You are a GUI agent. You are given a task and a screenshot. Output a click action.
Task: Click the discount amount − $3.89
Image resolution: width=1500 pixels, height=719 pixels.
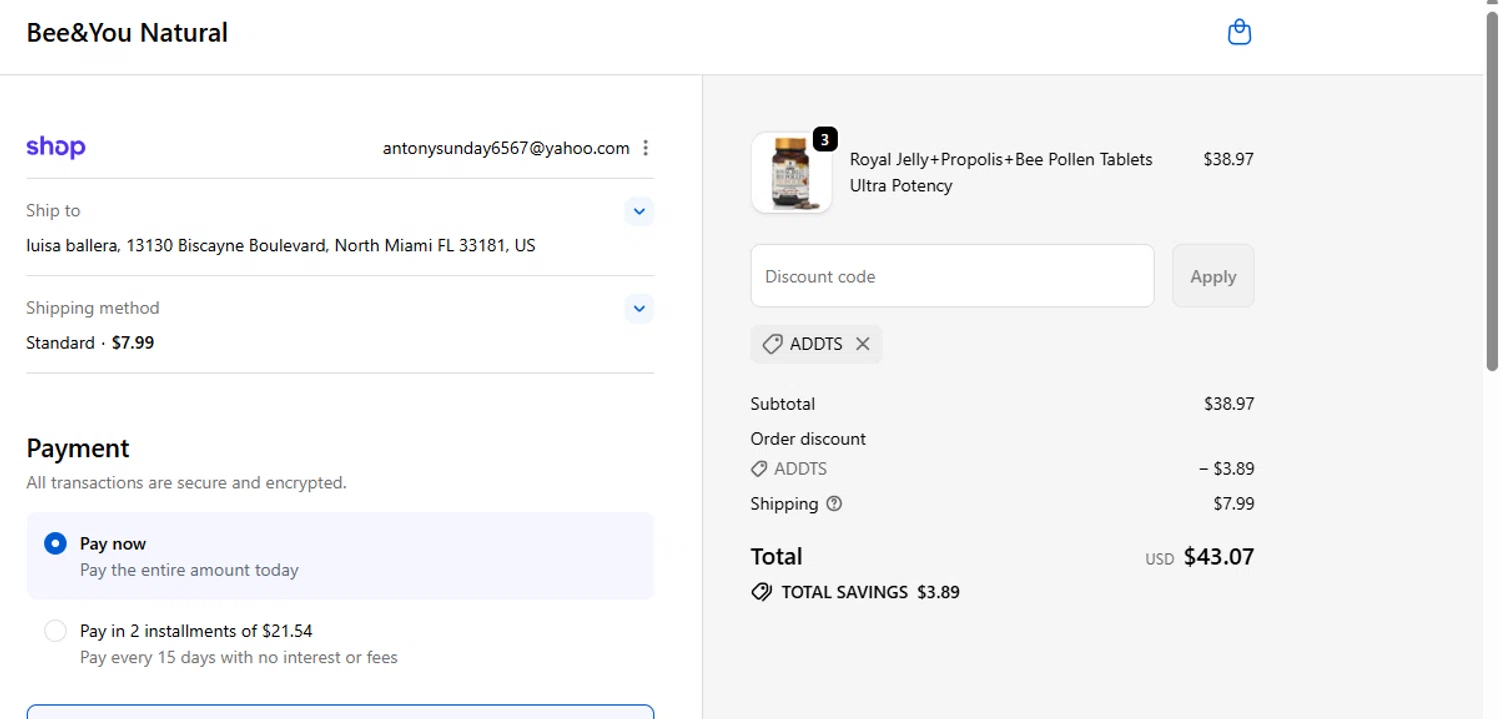click(x=1226, y=469)
